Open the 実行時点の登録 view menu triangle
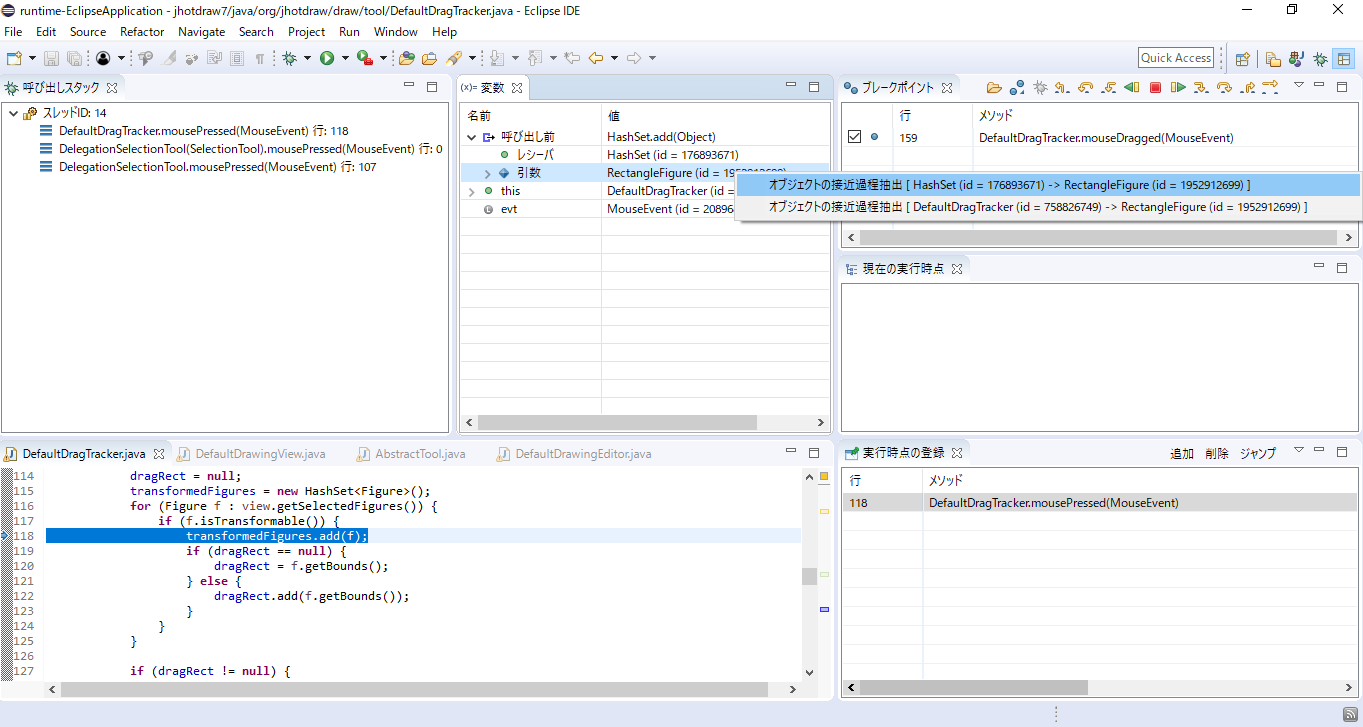Image resolution: width=1363 pixels, height=727 pixels. 1299,451
